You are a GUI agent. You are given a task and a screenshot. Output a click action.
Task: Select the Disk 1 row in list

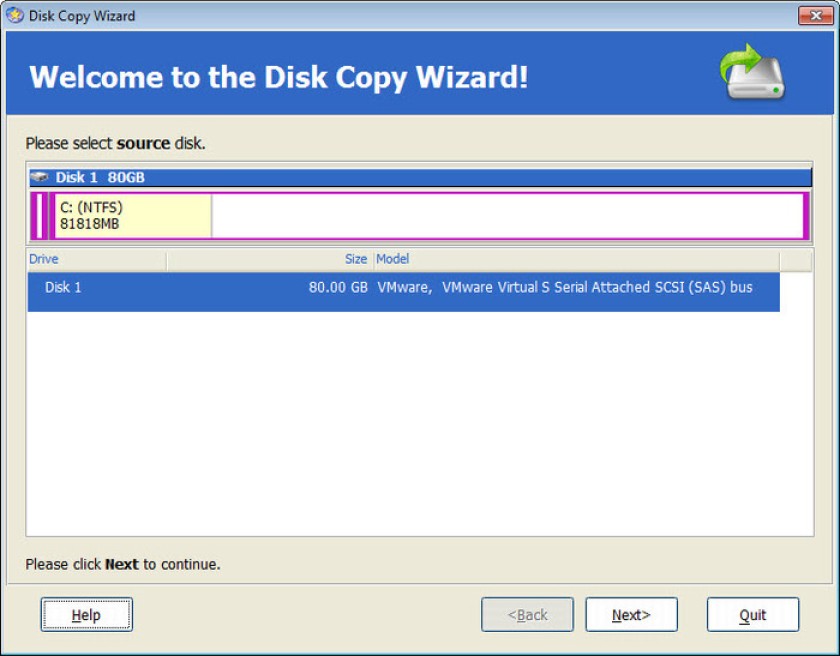tap(403, 292)
